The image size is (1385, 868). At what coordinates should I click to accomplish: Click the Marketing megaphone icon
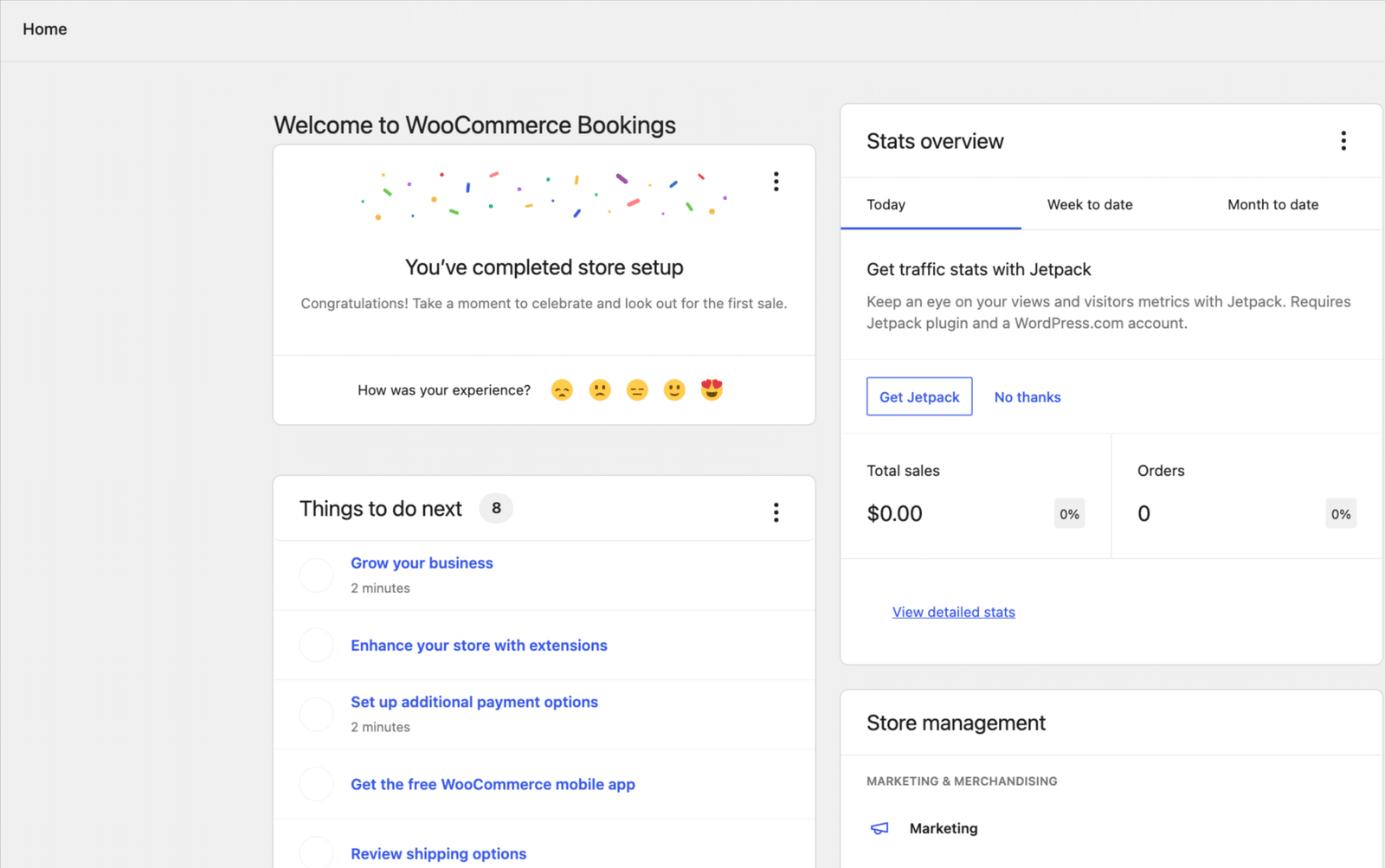click(x=879, y=828)
